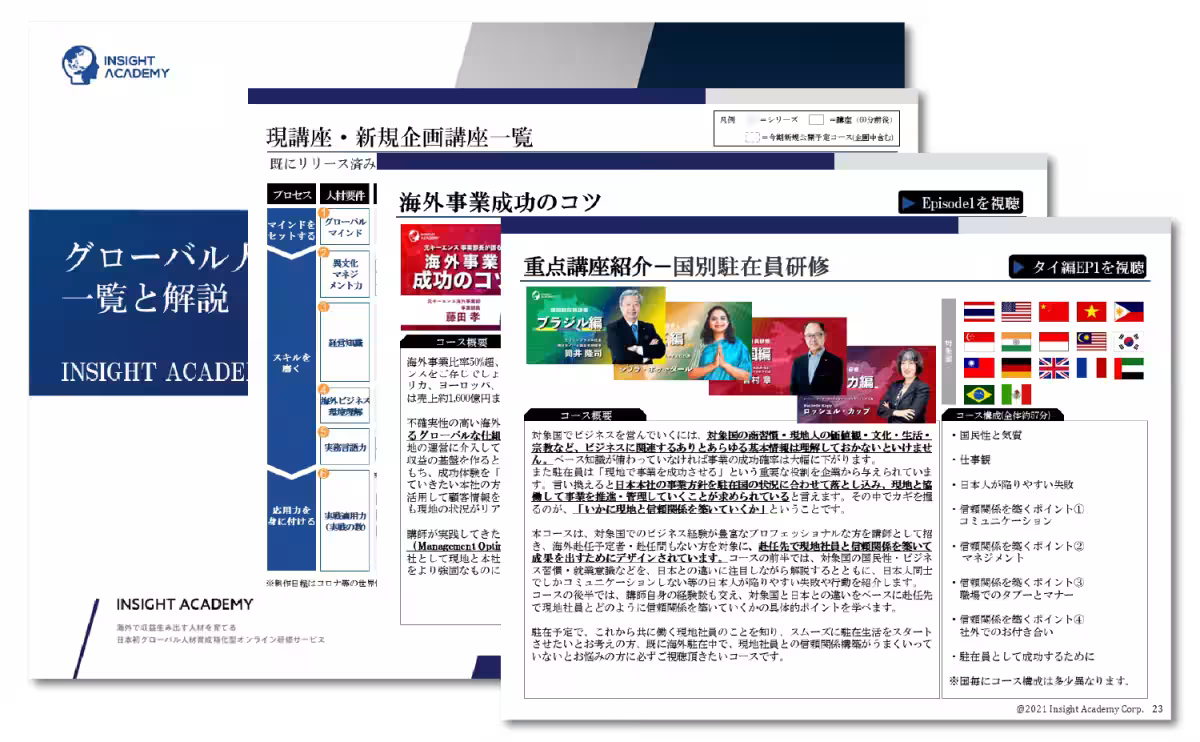Screen dimensions: 1200x742
Task: Click the '人材要件' column header
Action: pyautogui.click(x=345, y=193)
